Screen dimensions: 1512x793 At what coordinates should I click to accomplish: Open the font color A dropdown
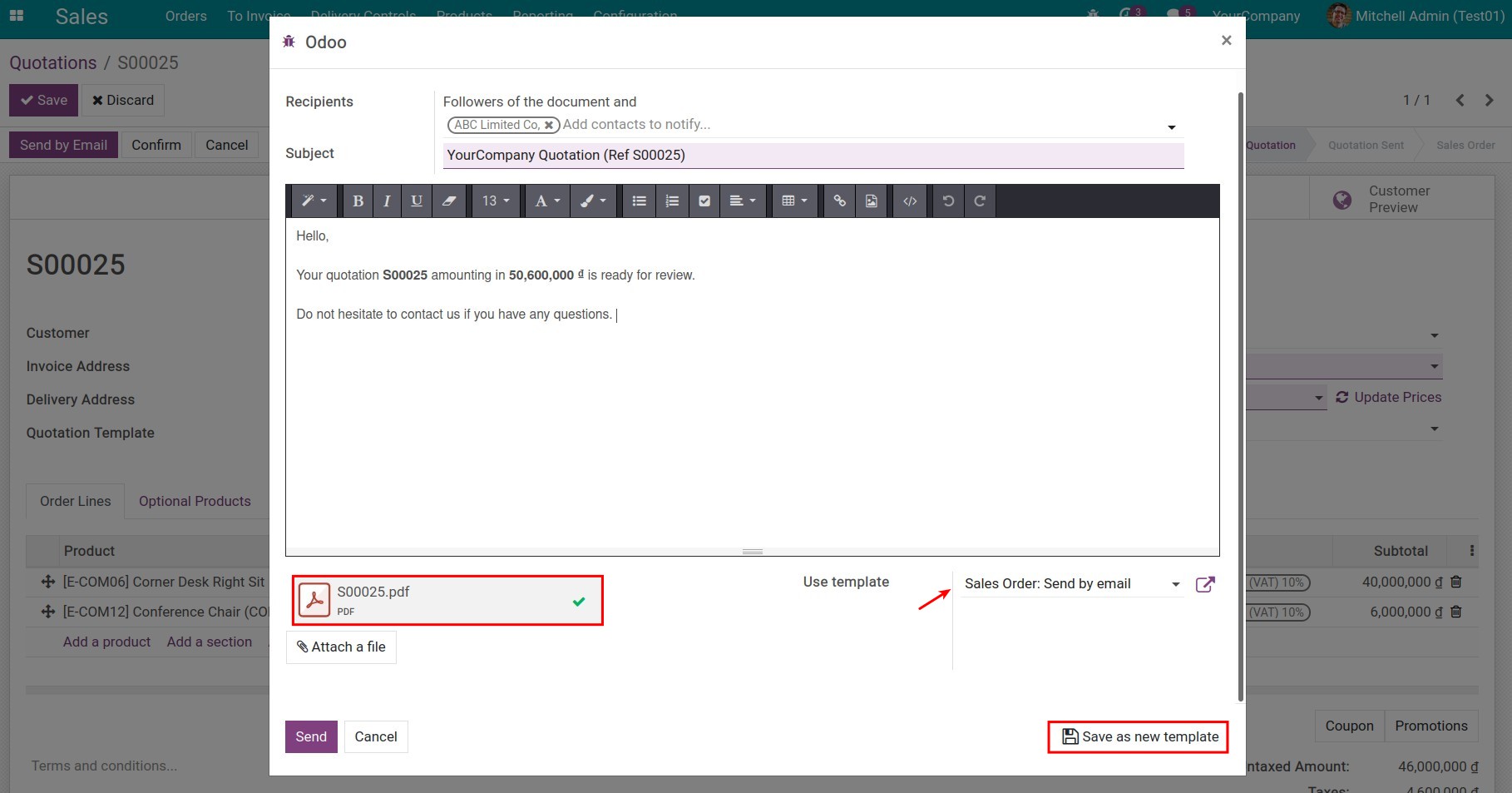coord(547,201)
